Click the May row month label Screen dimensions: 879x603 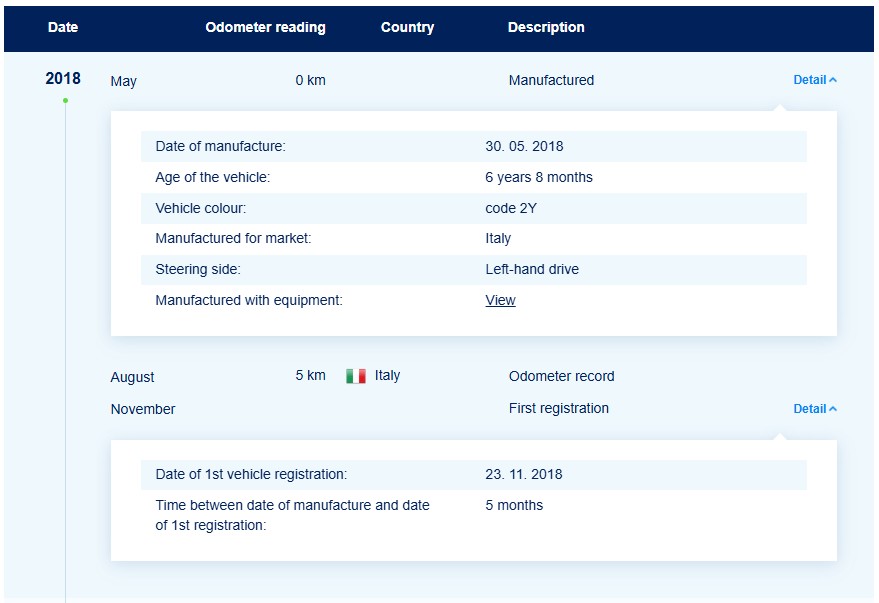click(123, 81)
